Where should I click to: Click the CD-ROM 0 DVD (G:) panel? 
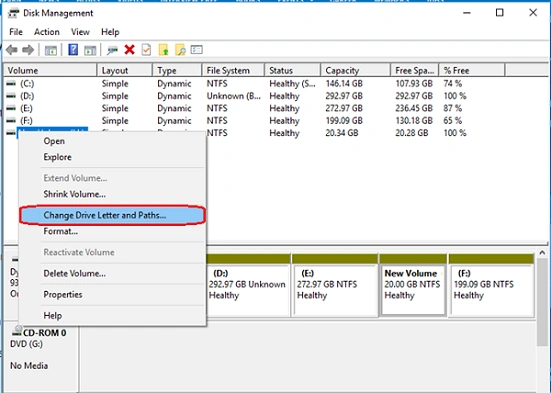click(x=41, y=356)
